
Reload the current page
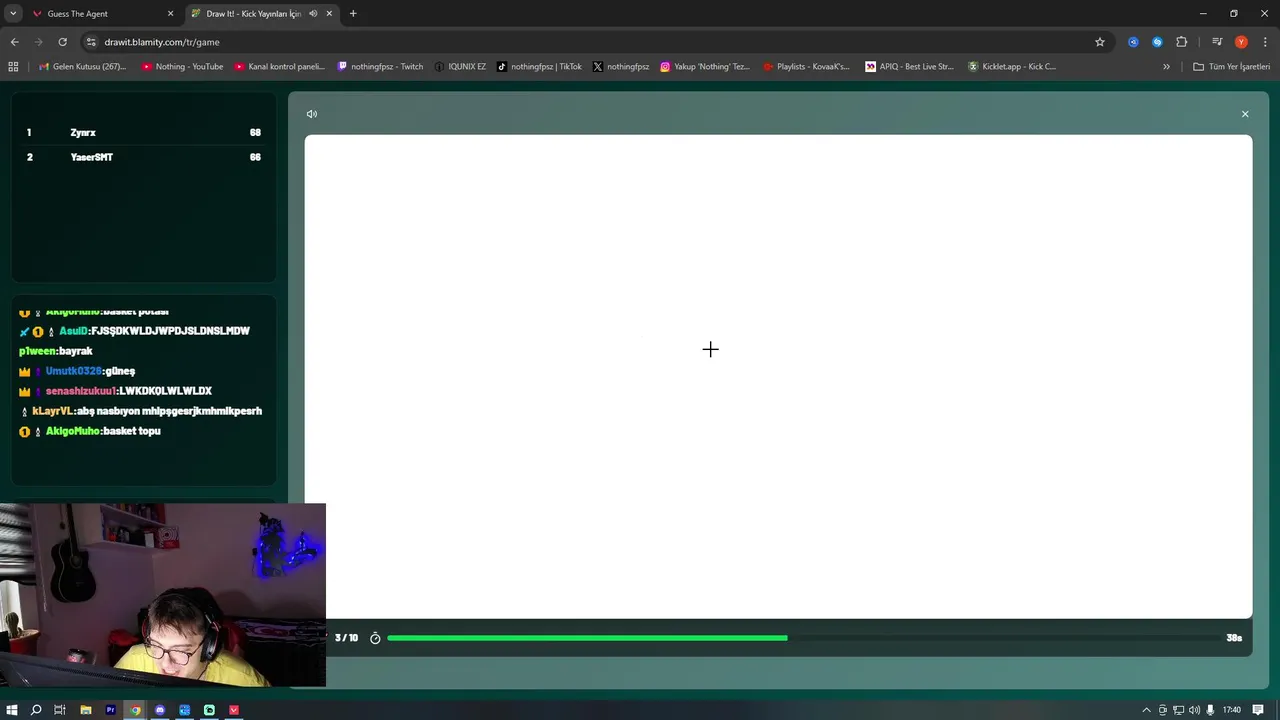click(x=62, y=42)
